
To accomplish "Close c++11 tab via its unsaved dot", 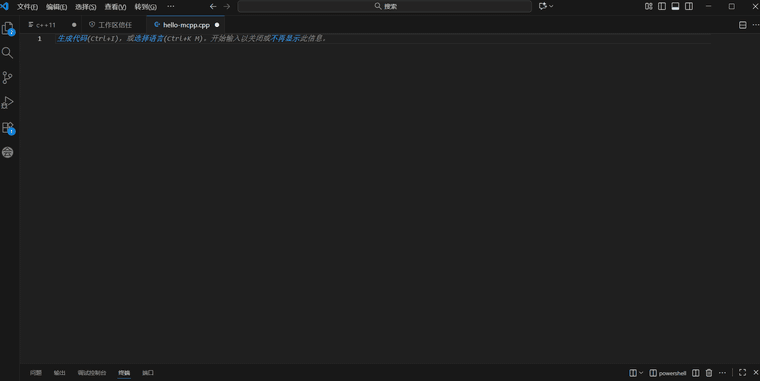I will coord(74,25).
